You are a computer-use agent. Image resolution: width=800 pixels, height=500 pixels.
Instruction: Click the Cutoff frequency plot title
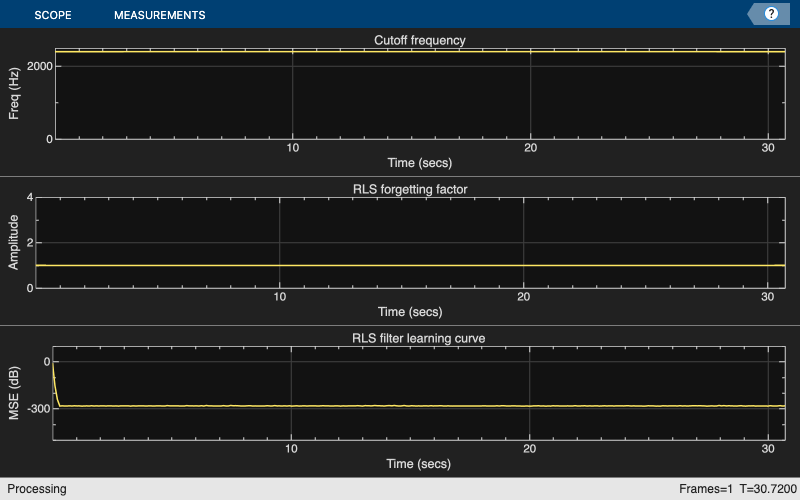pos(419,40)
